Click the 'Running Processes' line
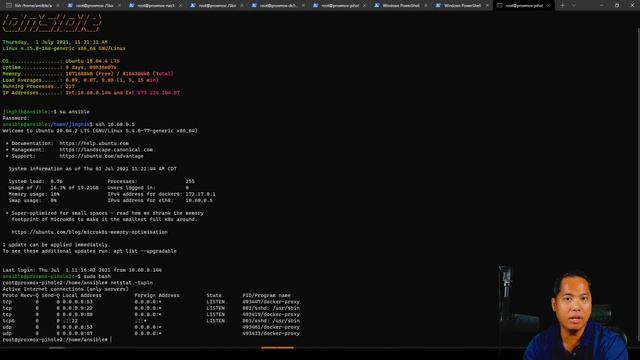This screenshot has height=360, width=640. click(x=39, y=87)
